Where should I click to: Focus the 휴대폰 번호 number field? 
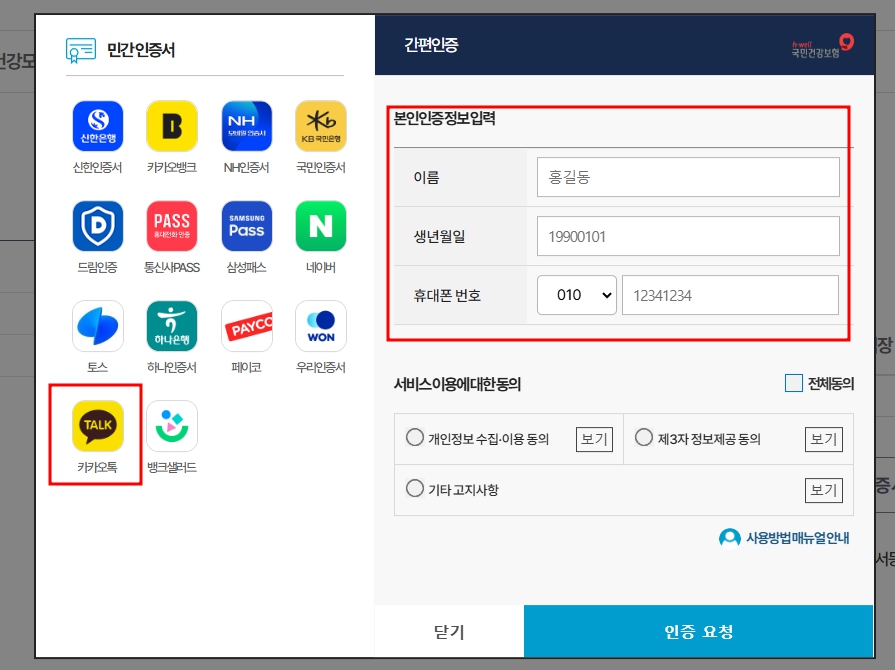730,295
